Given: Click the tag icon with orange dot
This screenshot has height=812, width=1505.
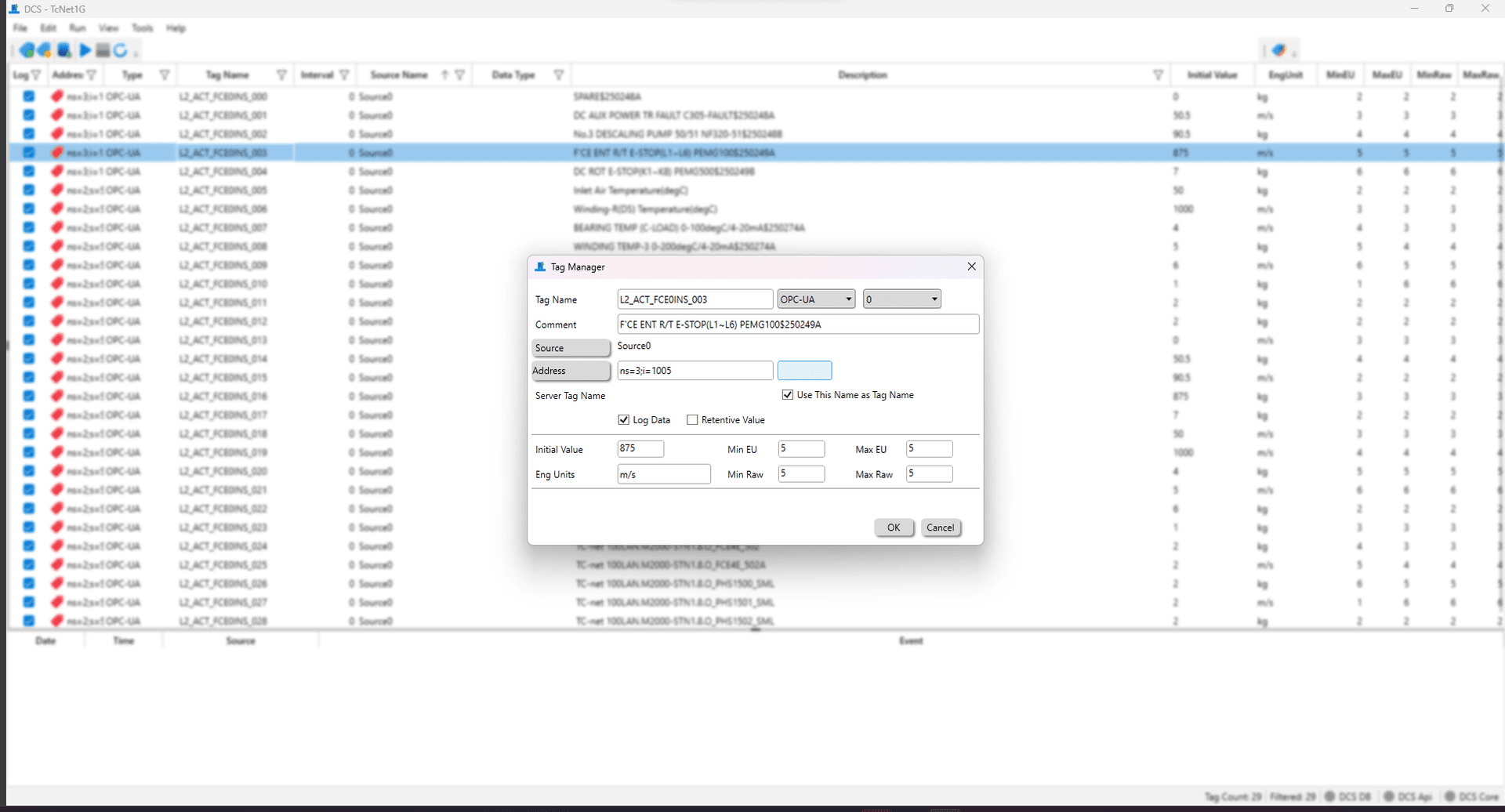Looking at the screenshot, I should [45, 50].
